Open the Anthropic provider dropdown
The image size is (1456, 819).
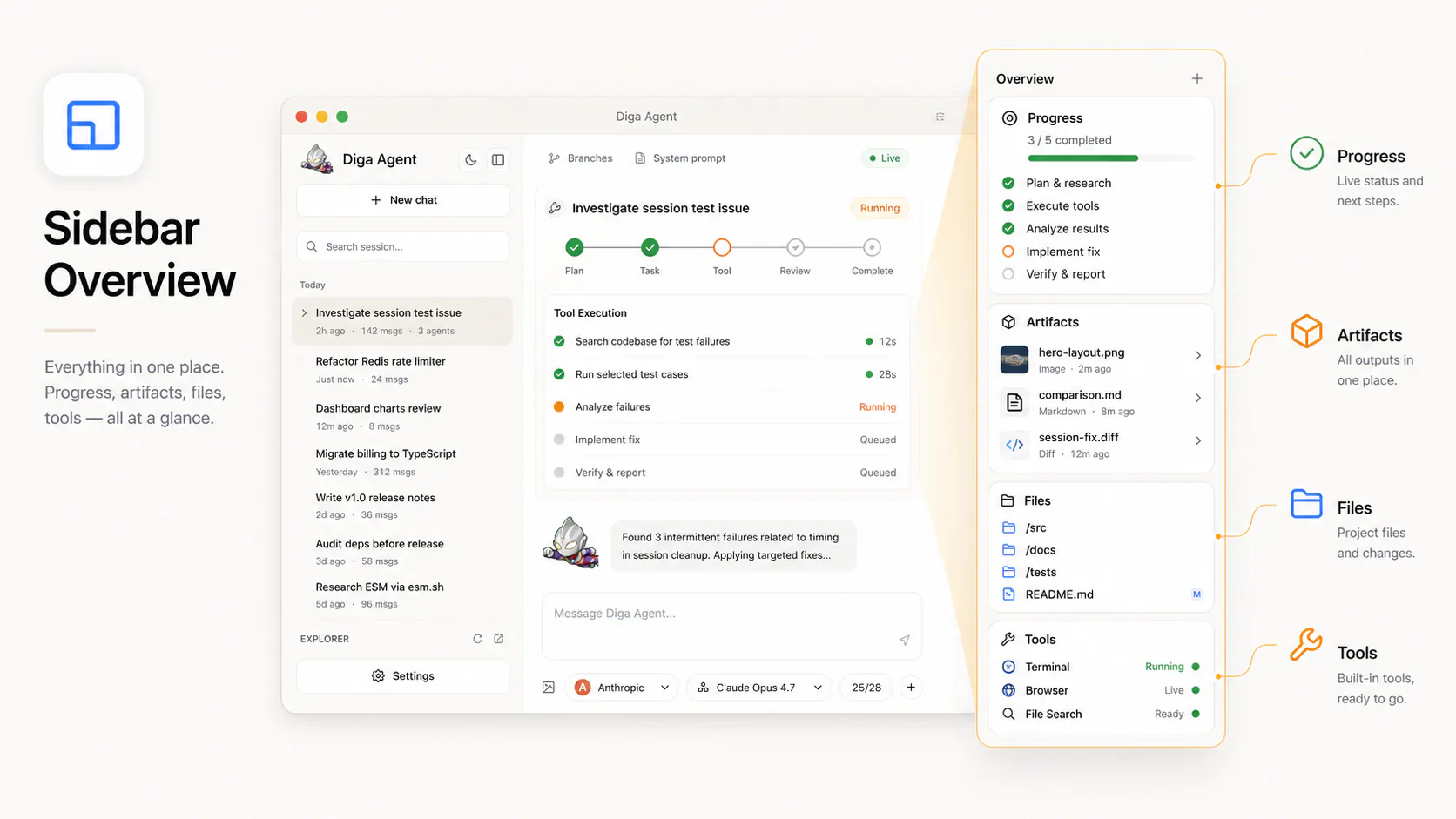coord(623,688)
